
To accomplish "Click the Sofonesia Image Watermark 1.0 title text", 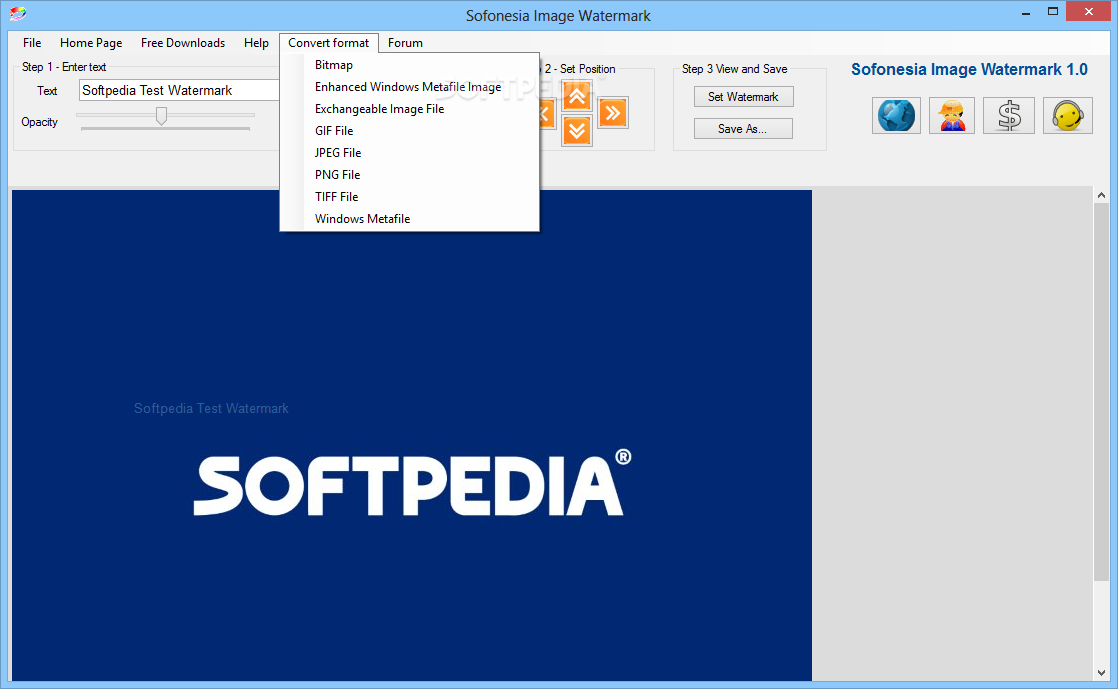I will tap(969, 70).
